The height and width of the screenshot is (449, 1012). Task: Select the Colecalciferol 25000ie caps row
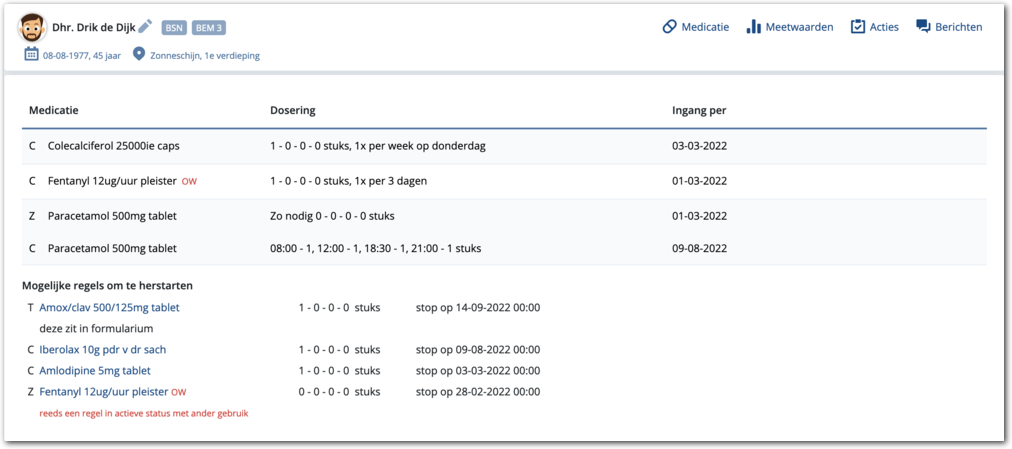click(113, 146)
